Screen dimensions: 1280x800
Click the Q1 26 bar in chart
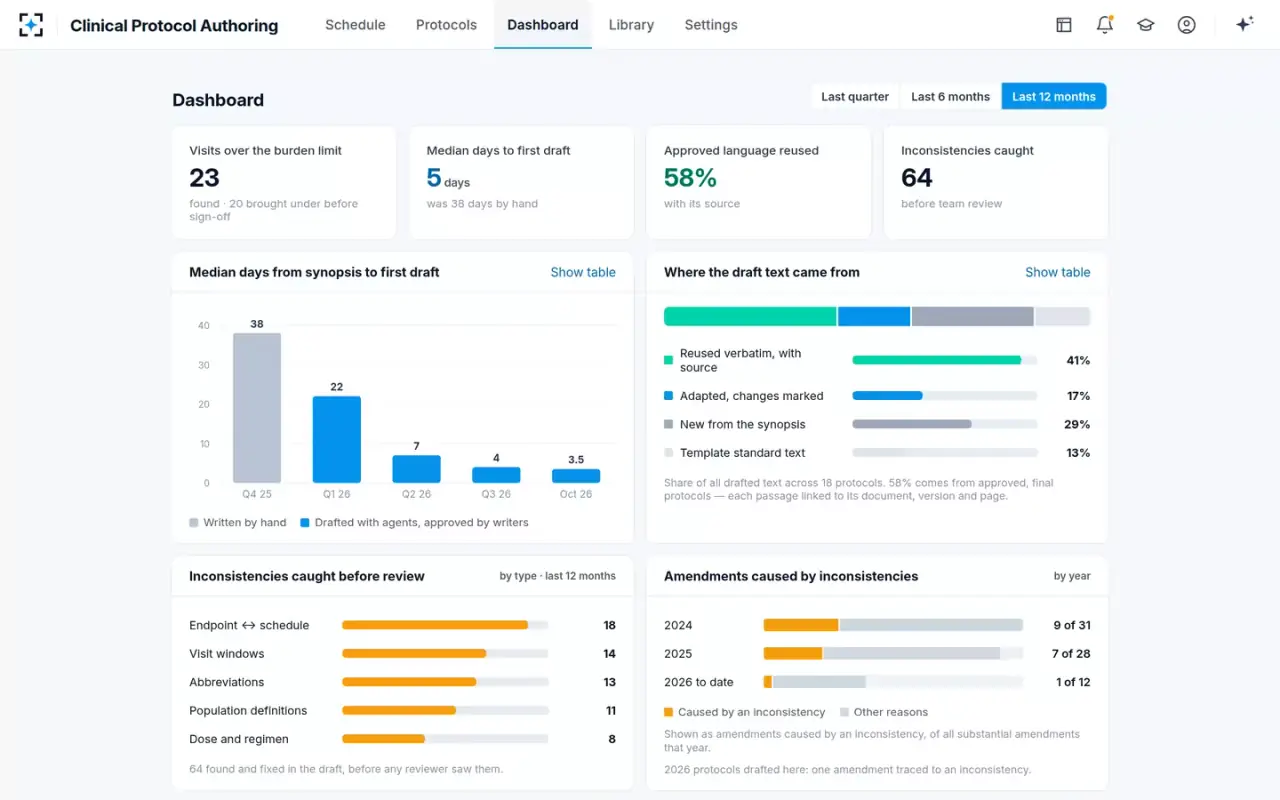click(x=337, y=440)
